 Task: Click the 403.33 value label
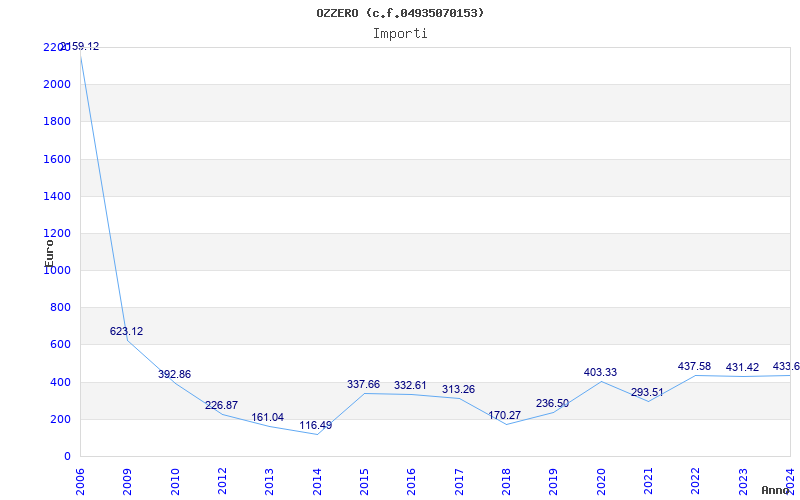pyautogui.click(x=601, y=373)
